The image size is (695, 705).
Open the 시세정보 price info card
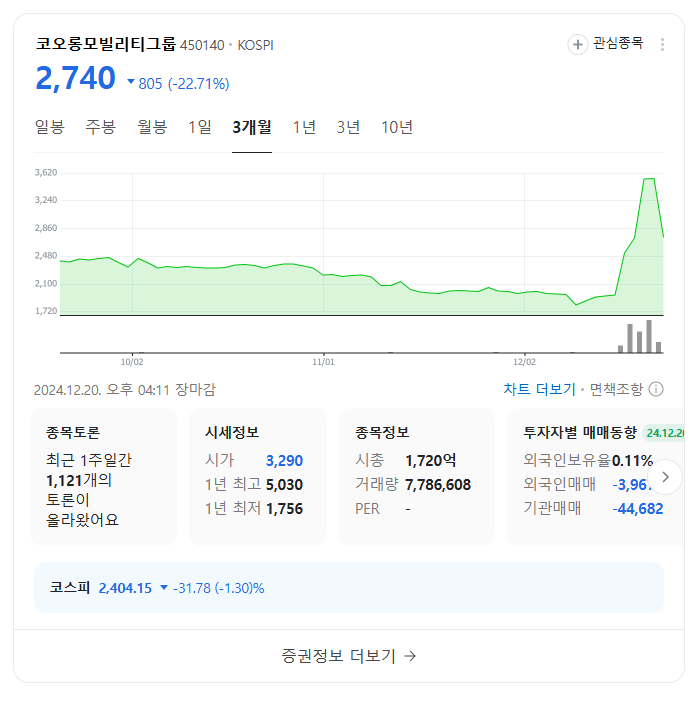coord(258,477)
